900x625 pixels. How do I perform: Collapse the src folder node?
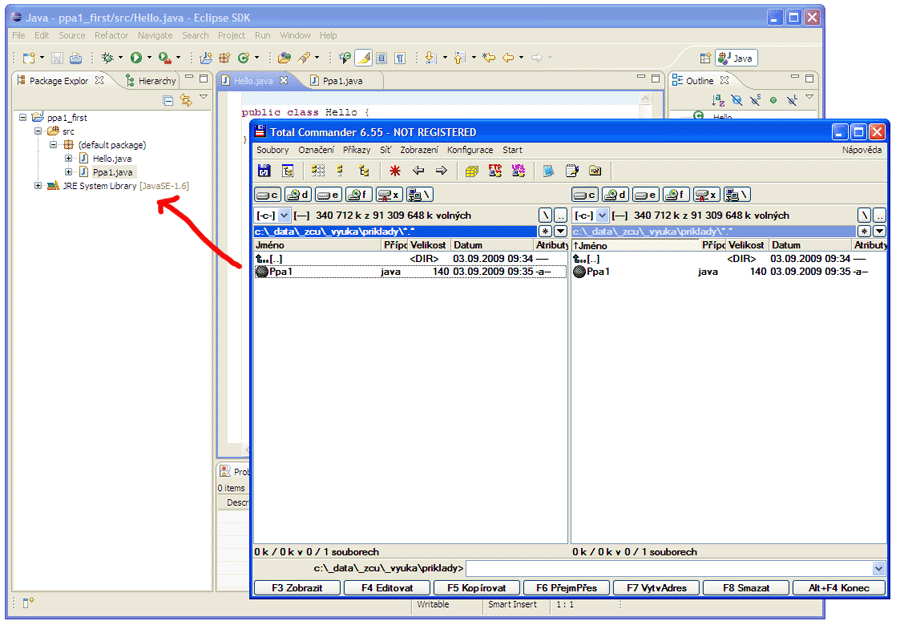click(x=38, y=131)
